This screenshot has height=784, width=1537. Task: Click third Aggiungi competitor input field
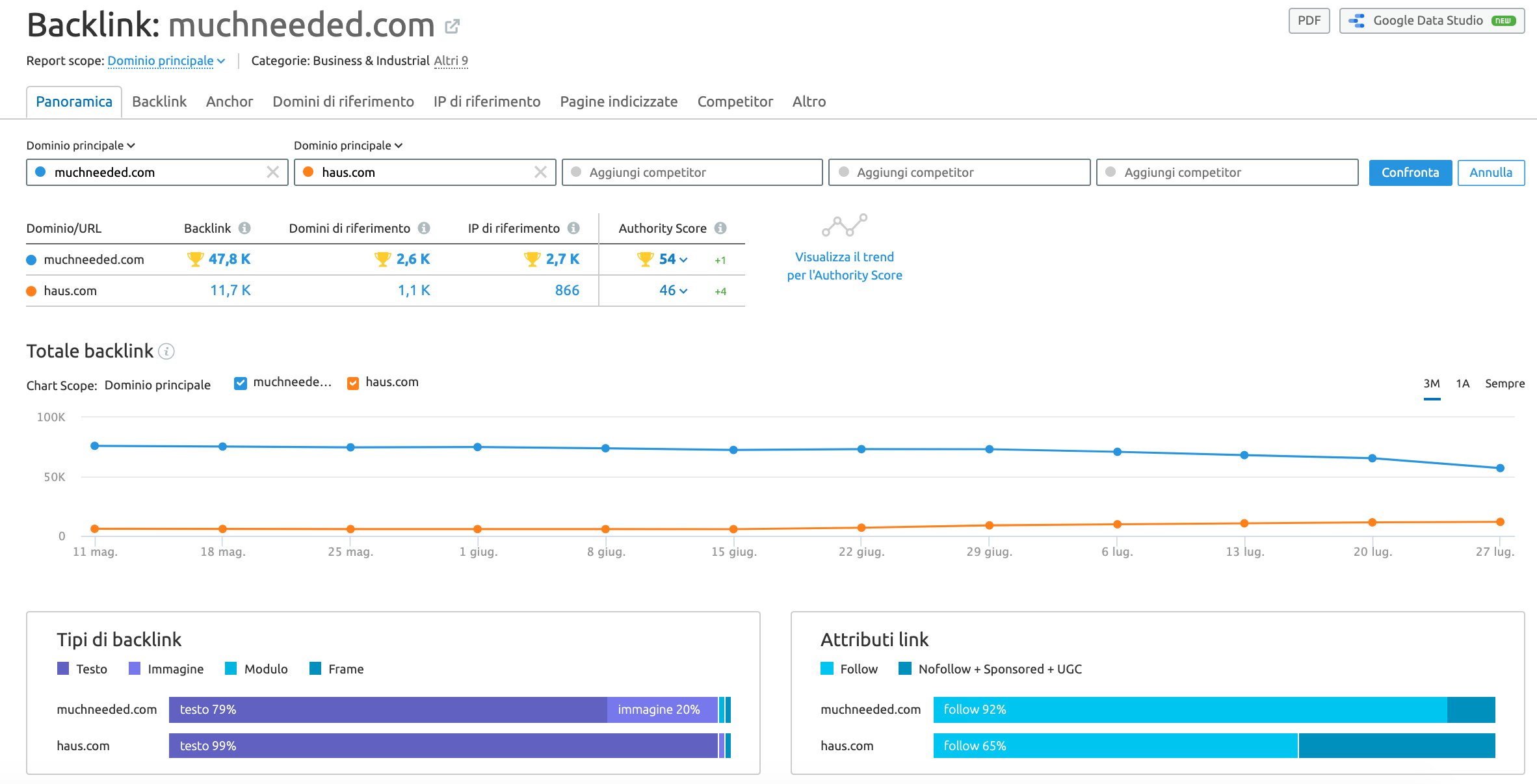1228,172
